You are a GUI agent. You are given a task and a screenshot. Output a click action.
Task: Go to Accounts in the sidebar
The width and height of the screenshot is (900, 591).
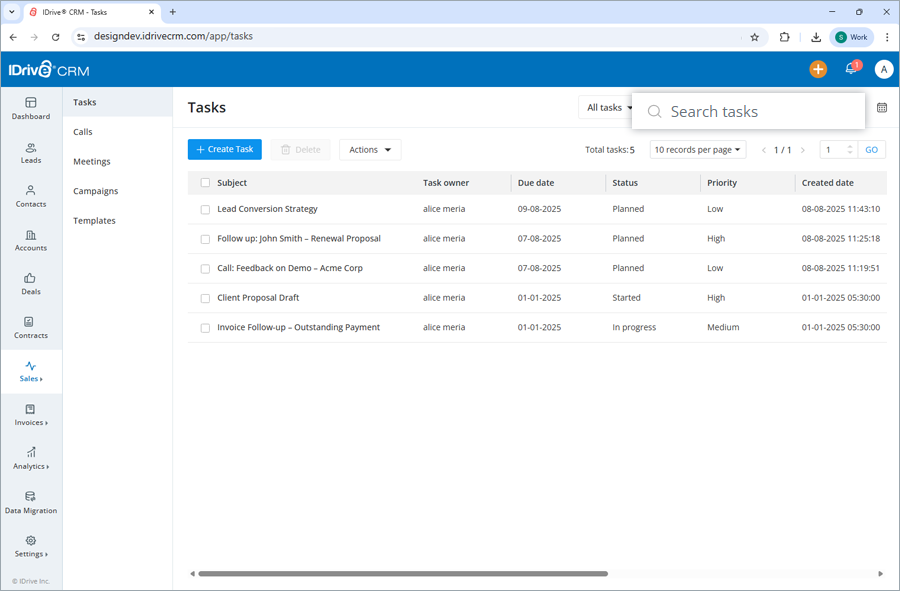(x=31, y=240)
